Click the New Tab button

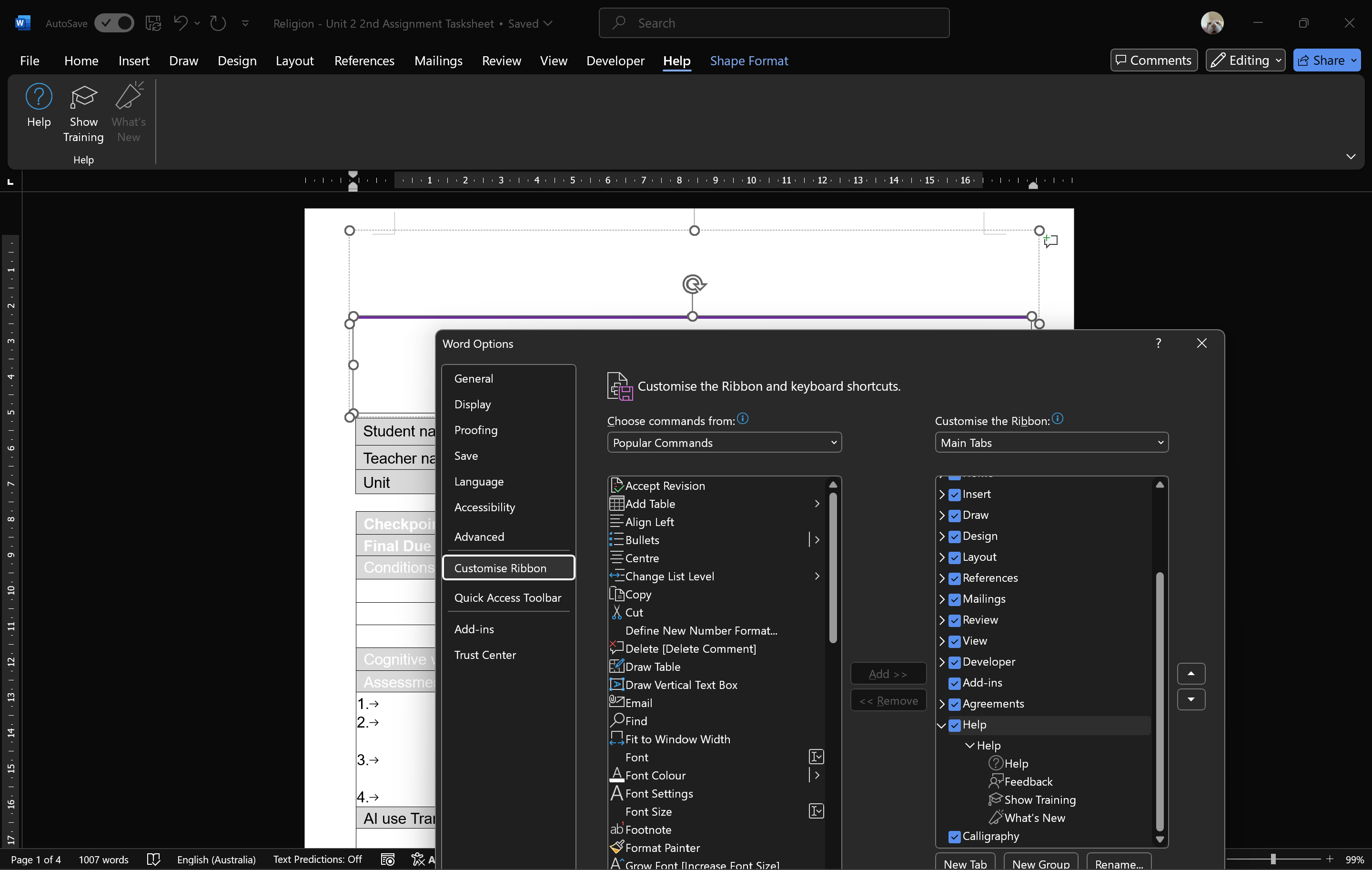(x=965, y=863)
